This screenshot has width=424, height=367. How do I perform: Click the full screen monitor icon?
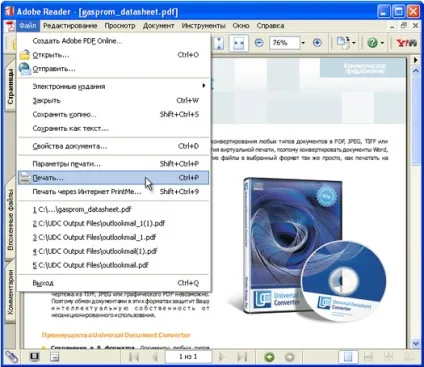pyautogui.click(x=34, y=357)
